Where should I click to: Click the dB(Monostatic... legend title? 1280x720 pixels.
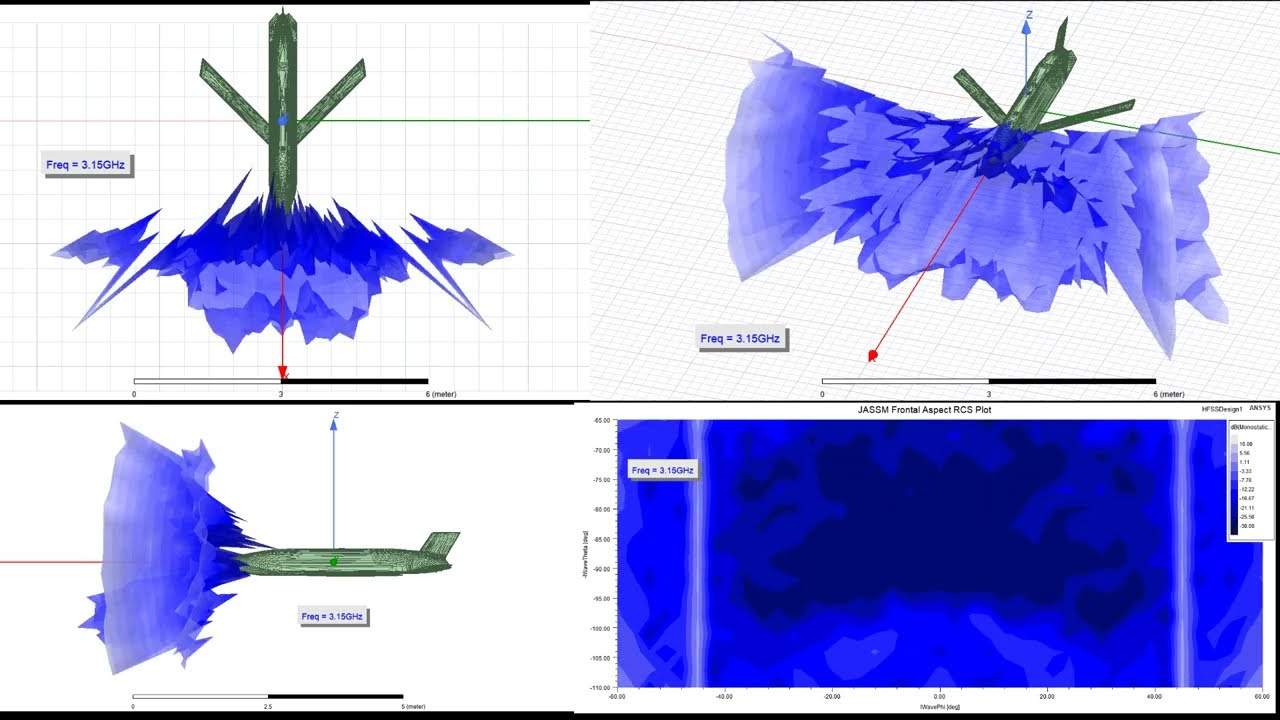pos(1251,427)
